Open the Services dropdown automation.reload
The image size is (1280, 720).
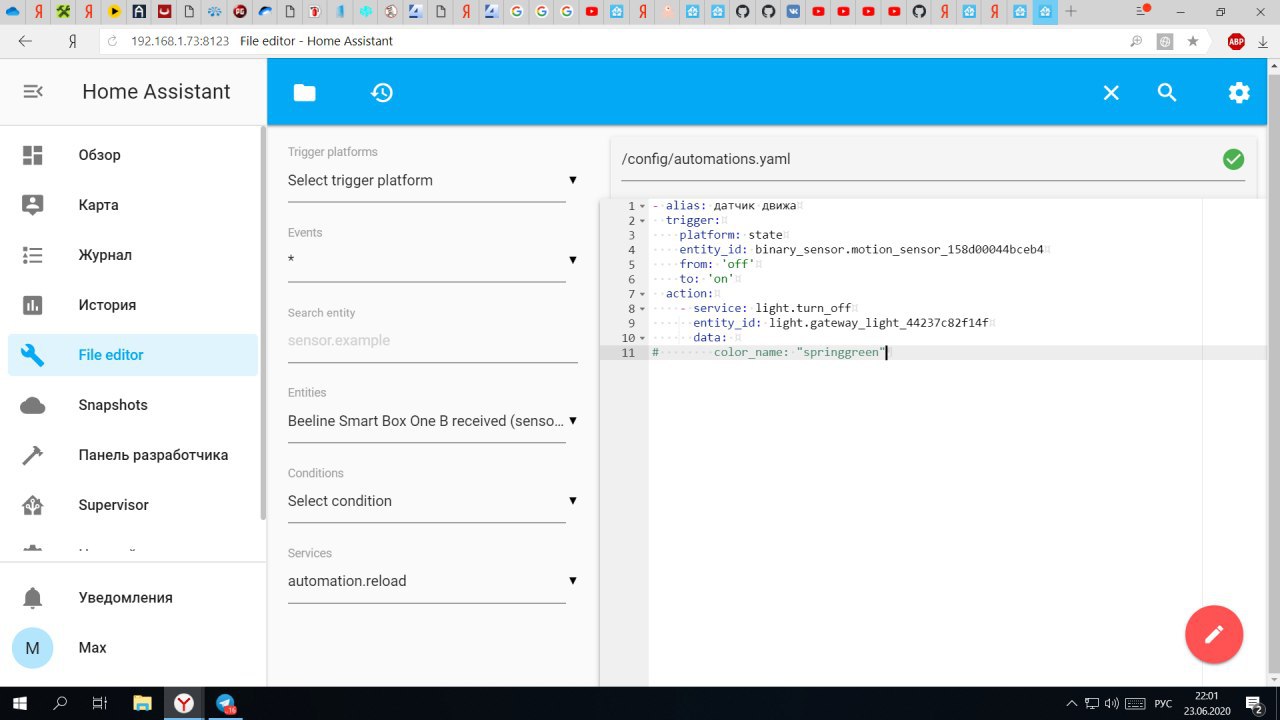coord(432,581)
